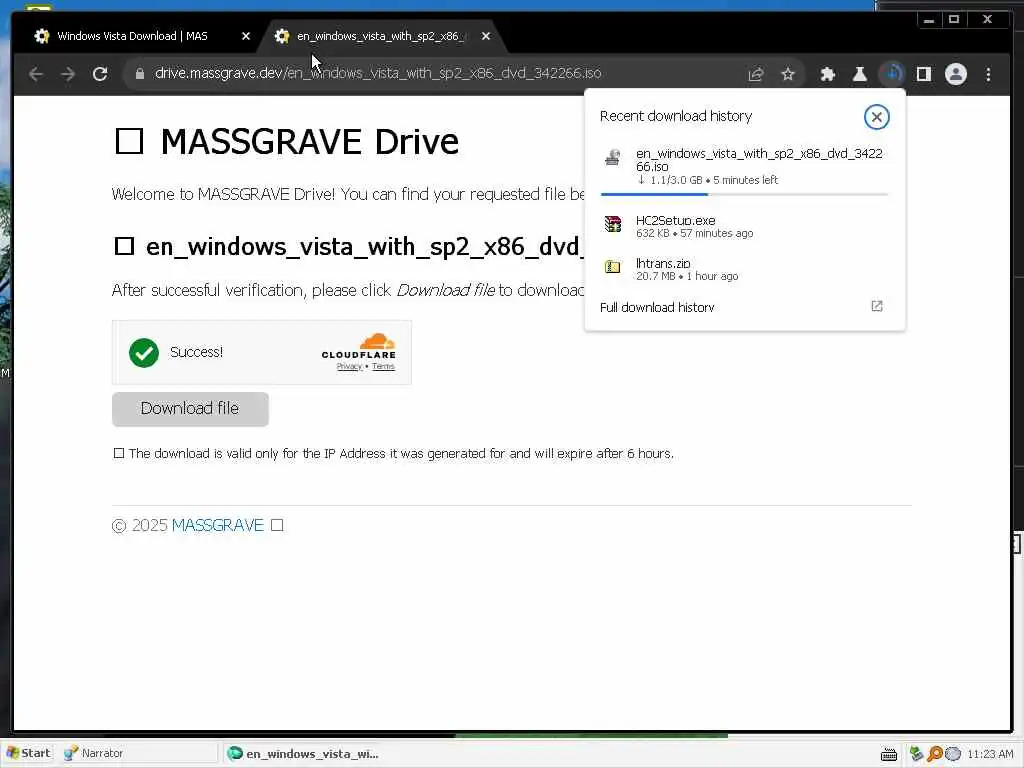Click the taskbar clock showing 11:23 AM
The width and height of the screenshot is (1024, 768).
[x=990, y=754]
